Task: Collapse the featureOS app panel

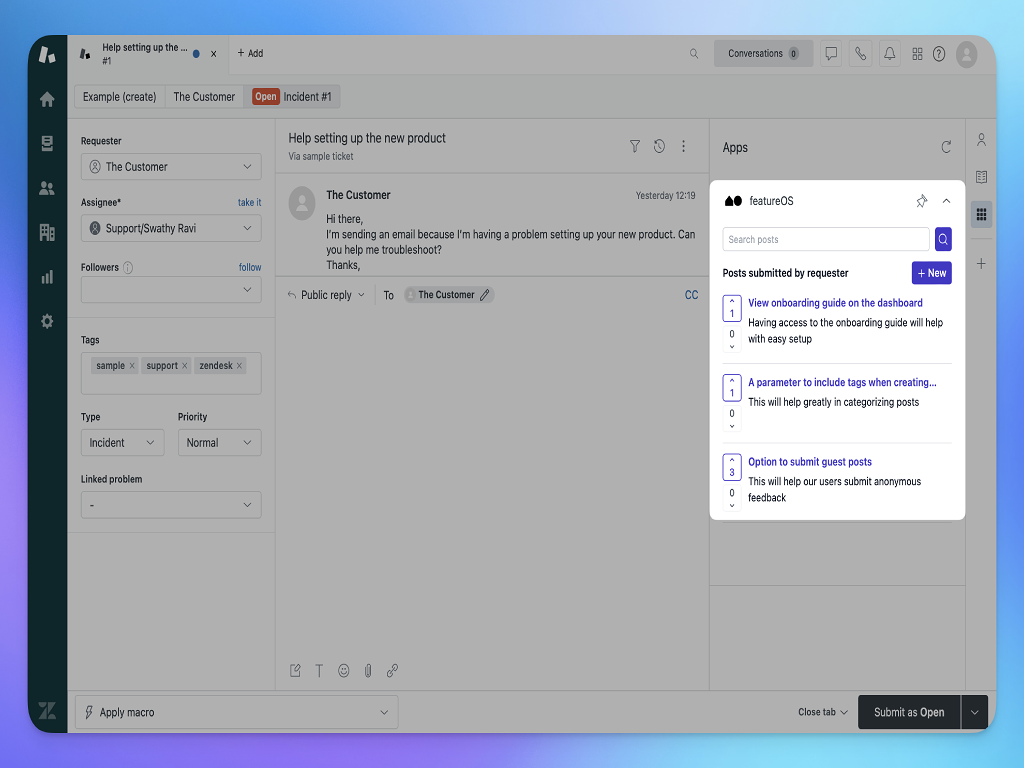Action: coord(946,201)
